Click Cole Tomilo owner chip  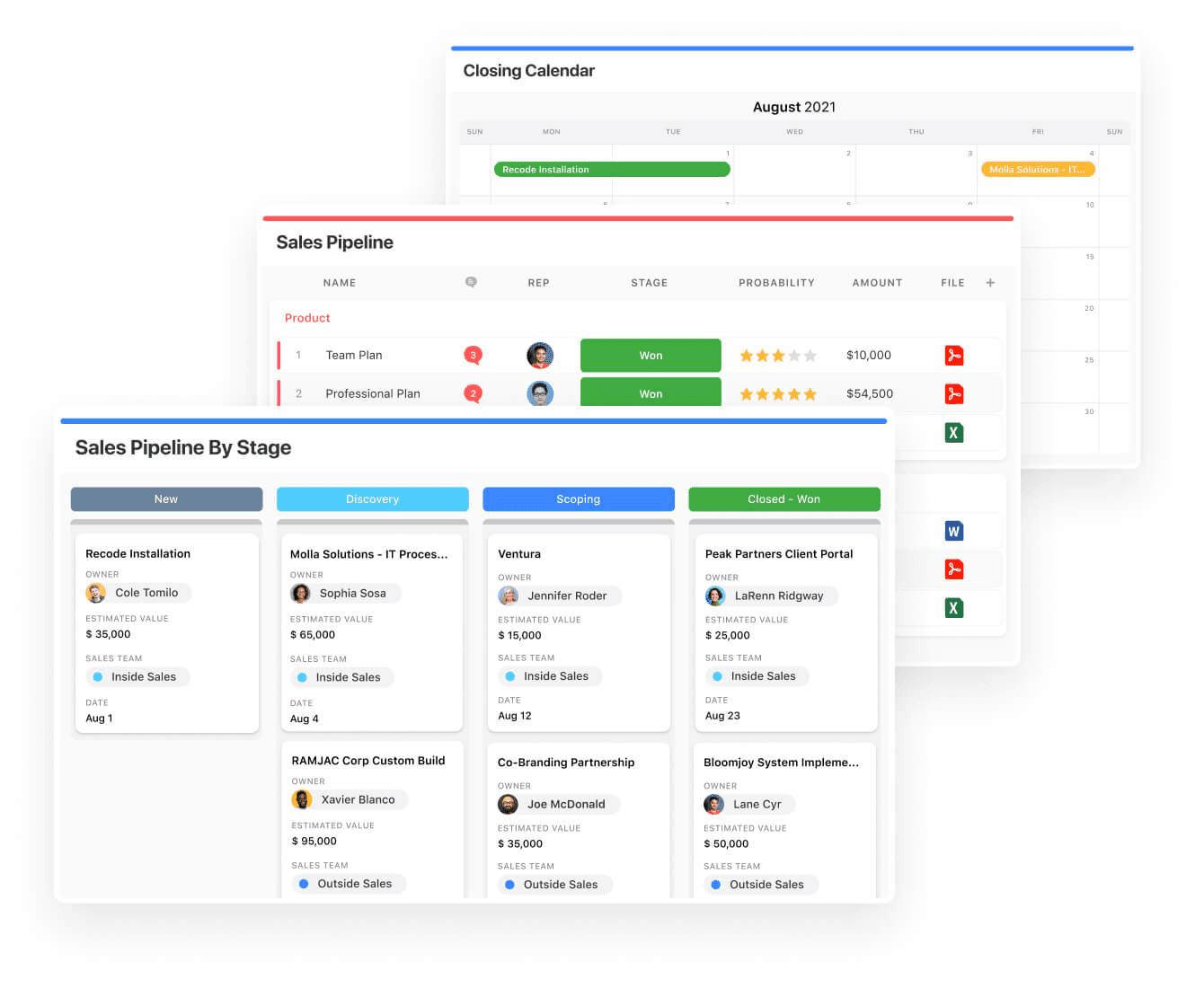[x=137, y=593]
